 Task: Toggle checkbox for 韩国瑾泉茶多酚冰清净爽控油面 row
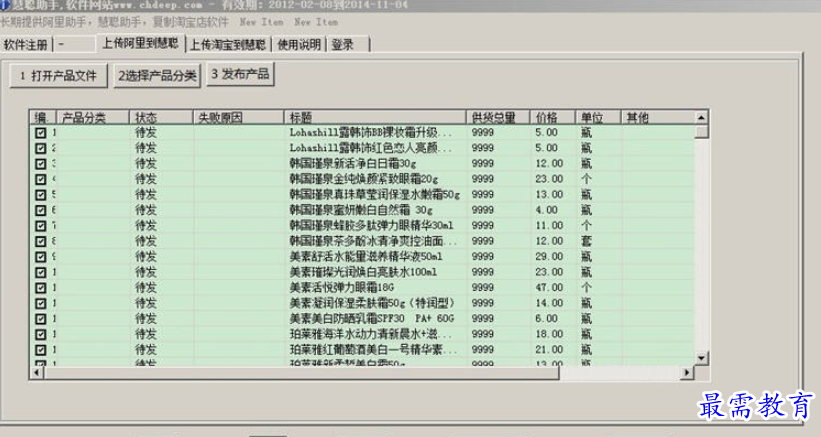click(40, 241)
